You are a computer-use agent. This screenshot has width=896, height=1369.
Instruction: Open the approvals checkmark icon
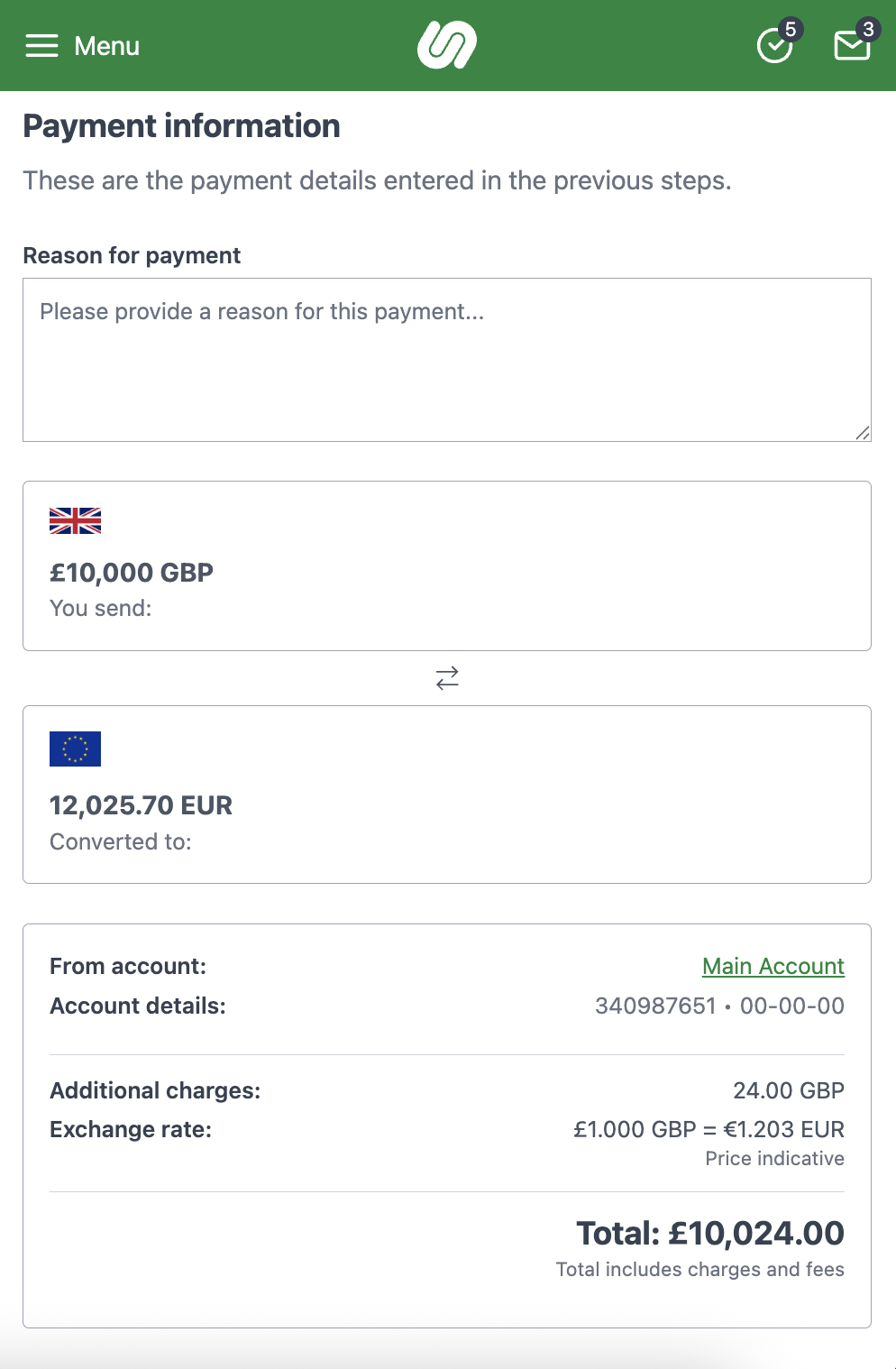click(x=774, y=46)
